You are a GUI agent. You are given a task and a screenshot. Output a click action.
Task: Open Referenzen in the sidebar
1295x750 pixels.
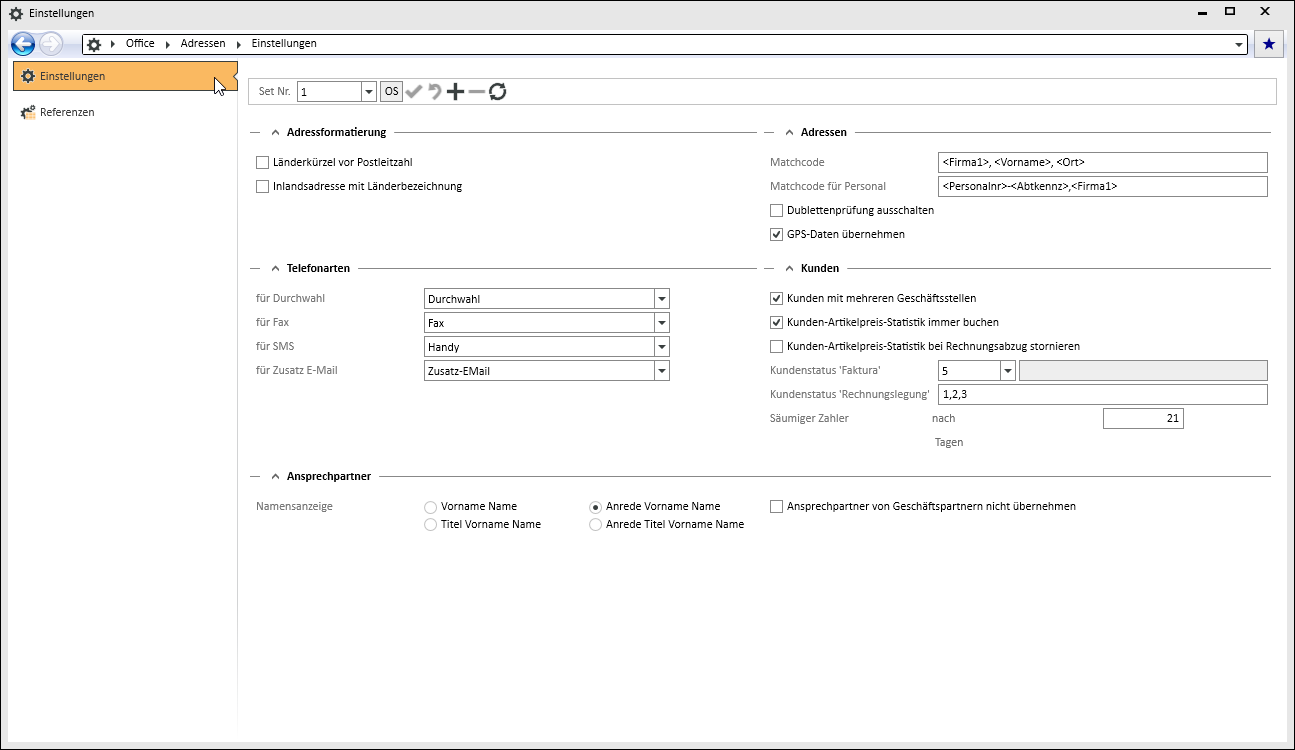pos(67,112)
